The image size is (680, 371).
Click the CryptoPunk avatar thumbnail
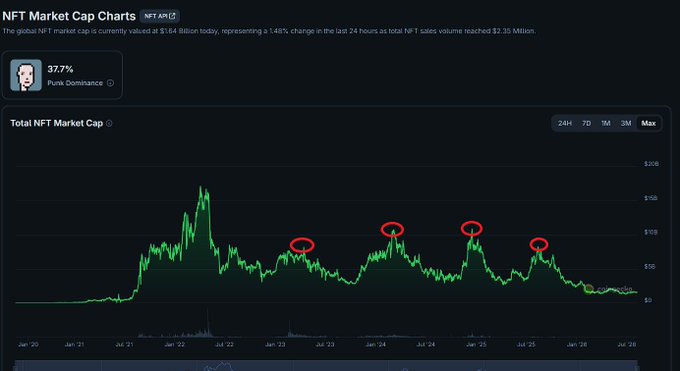(x=26, y=75)
